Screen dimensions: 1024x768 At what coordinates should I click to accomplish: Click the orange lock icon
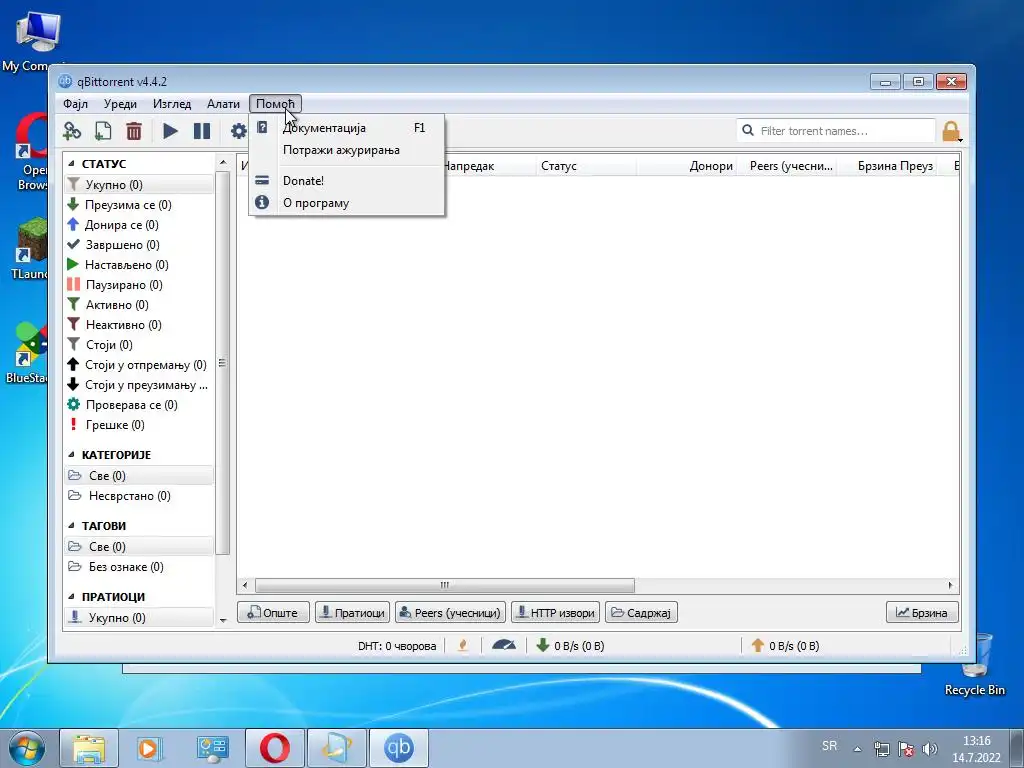pos(951,131)
